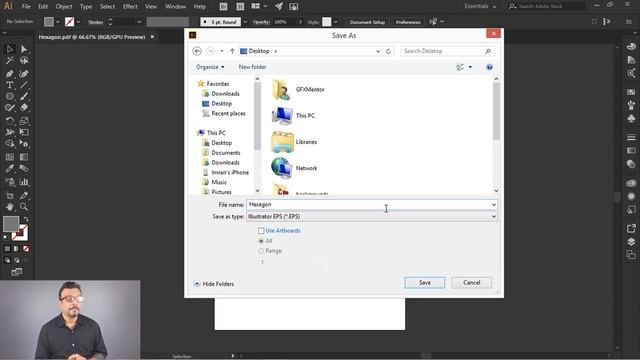Open the Edit menu
The image size is (640, 360).
click(x=43, y=7)
